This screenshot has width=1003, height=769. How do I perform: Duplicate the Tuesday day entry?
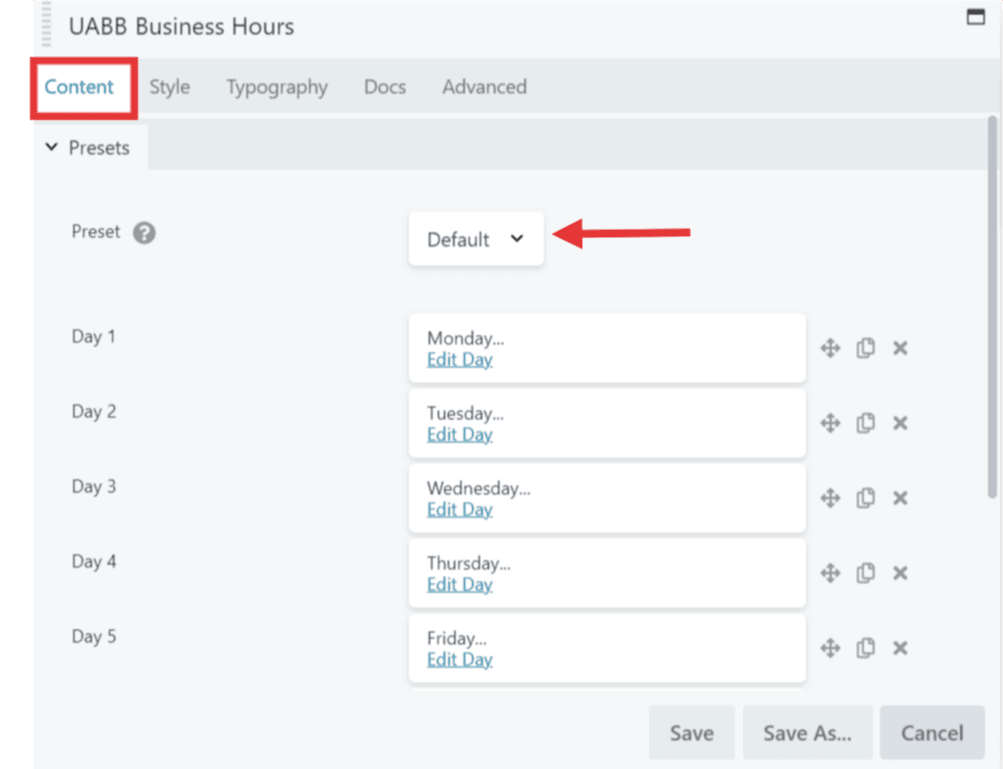point(865,423)
